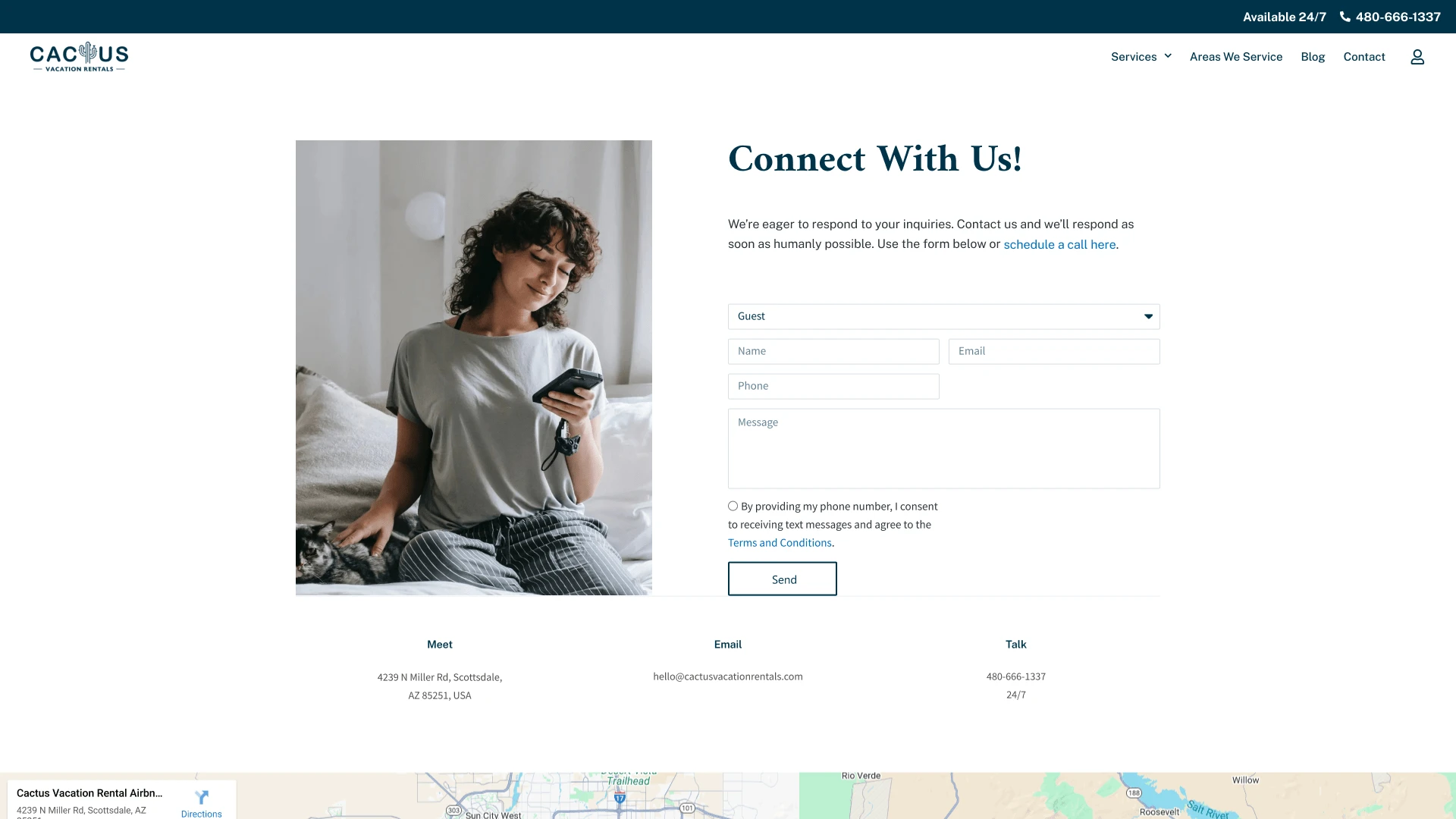Click the Message text area field
Image resolution: width=1456 pixels, height=819 pixels.
(x=944, y=448)
